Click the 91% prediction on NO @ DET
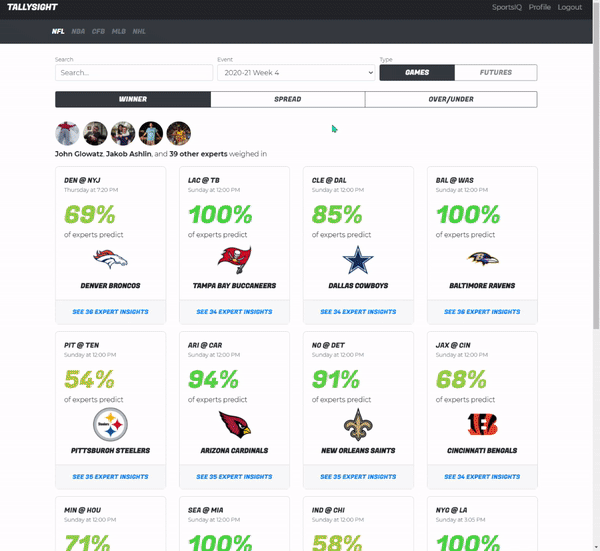The width and height of the screenshot is (600, 551). 336,379
